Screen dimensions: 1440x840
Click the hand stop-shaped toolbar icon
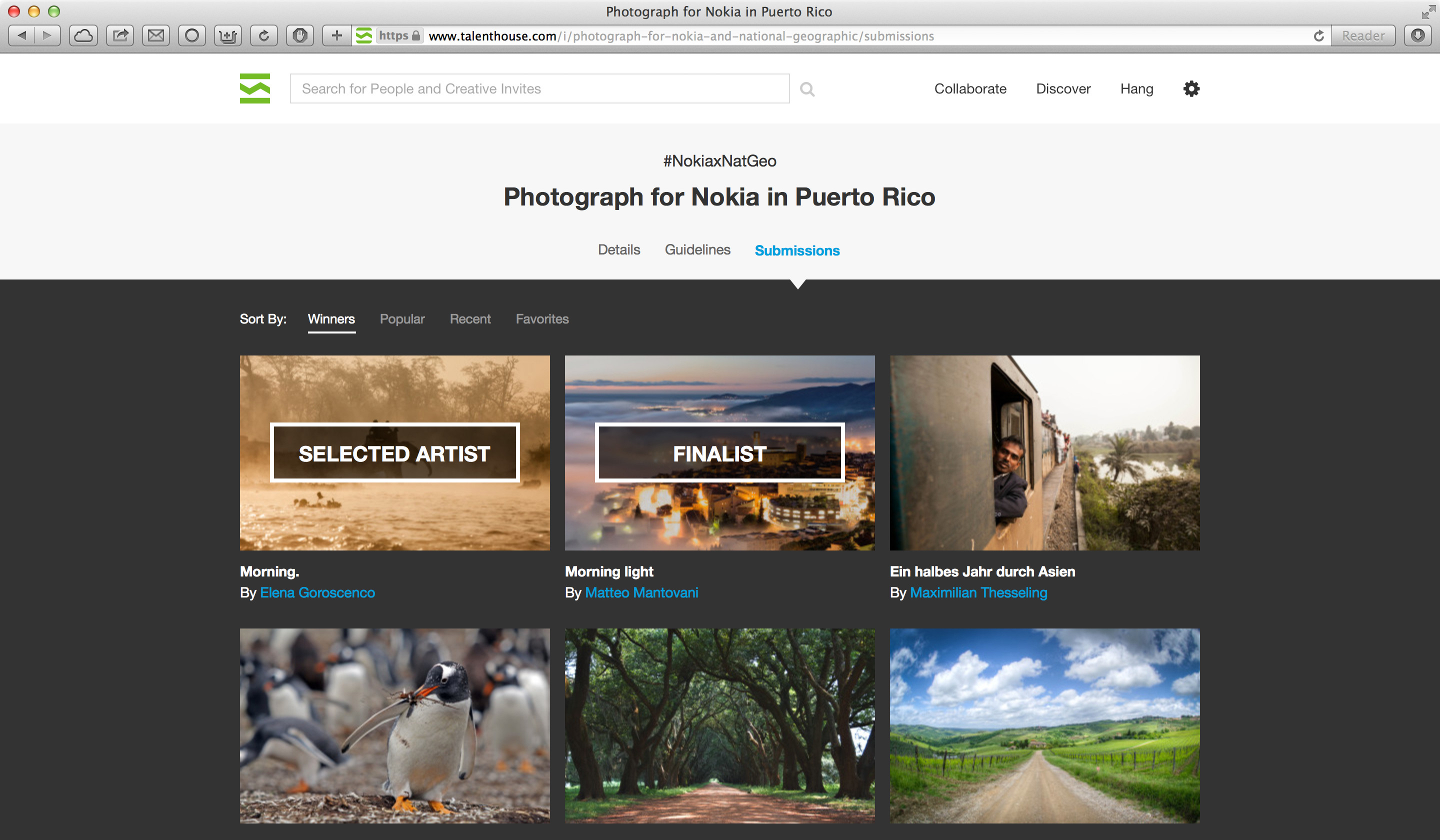click(300, 35)
